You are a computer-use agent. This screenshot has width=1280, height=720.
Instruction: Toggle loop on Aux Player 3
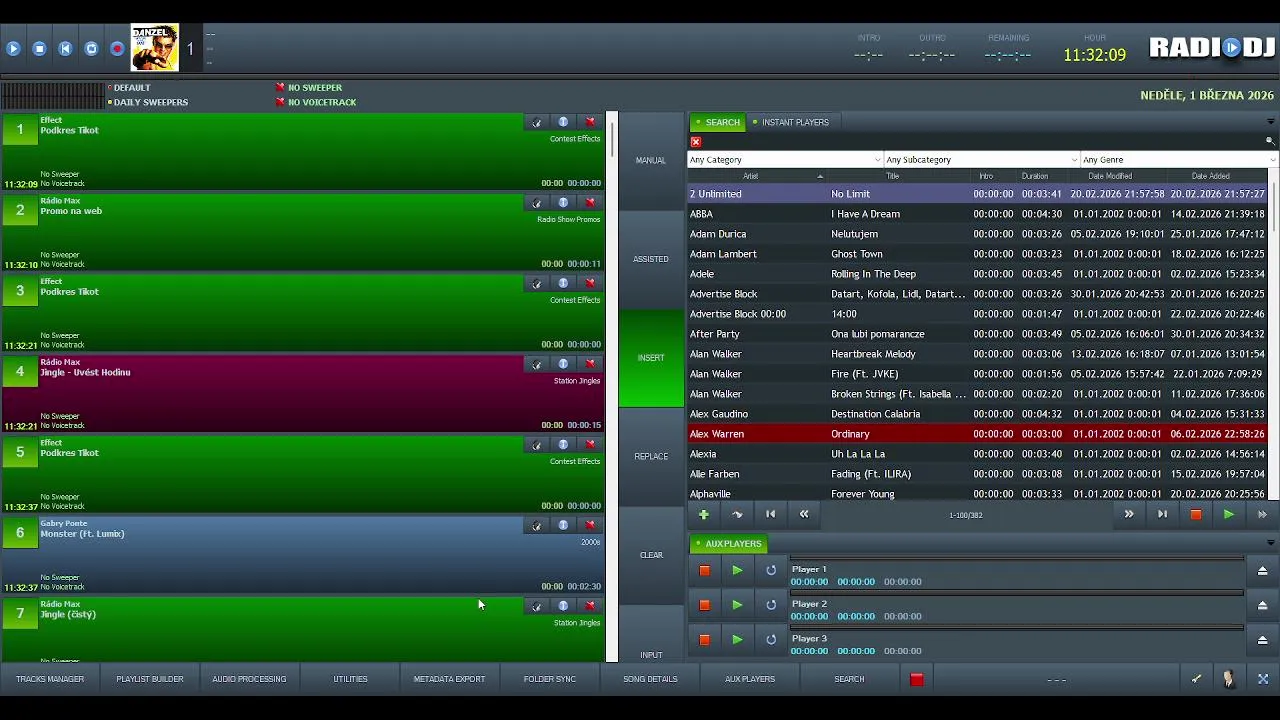[771, 640]
